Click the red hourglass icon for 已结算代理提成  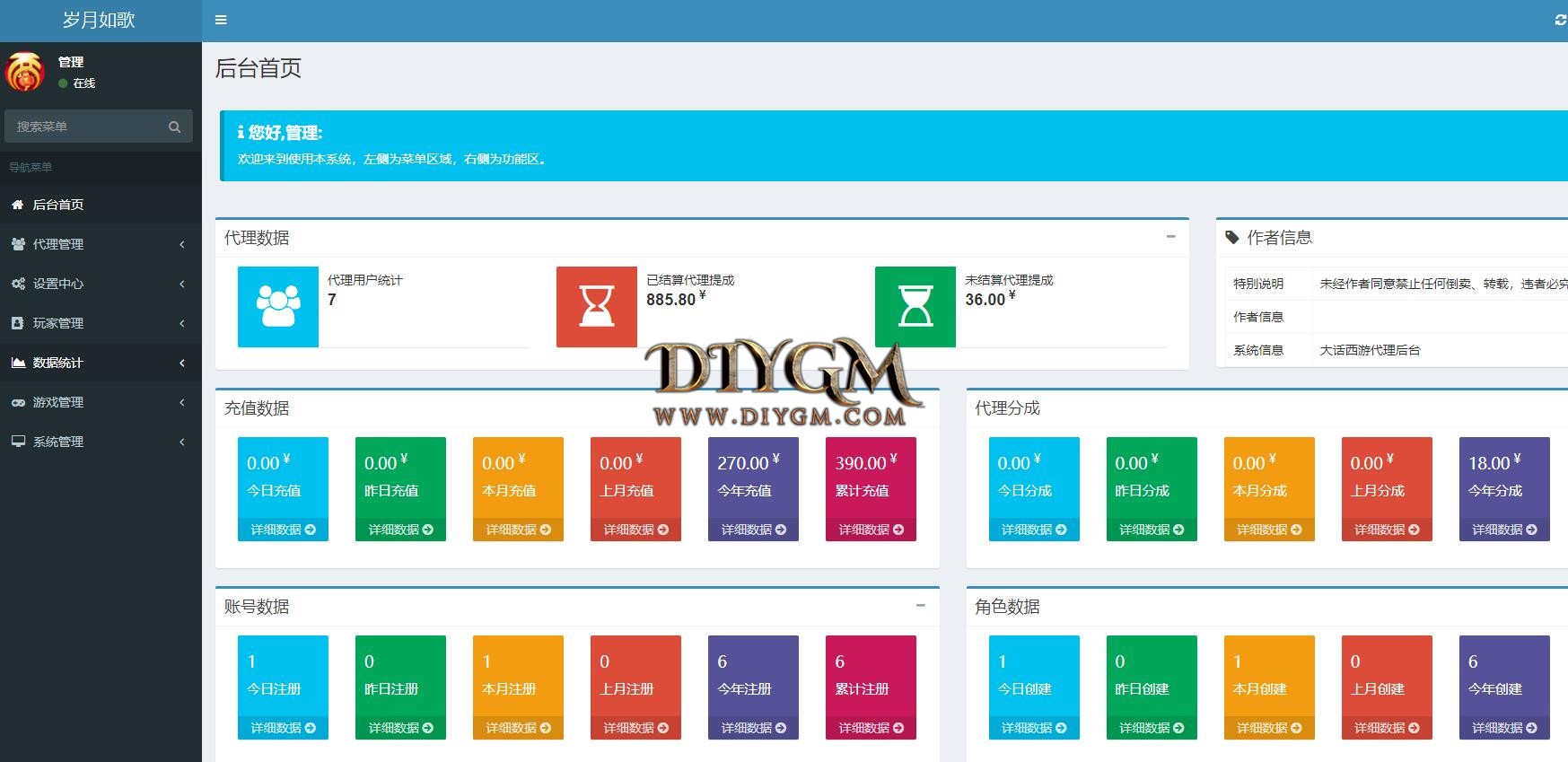597,306
